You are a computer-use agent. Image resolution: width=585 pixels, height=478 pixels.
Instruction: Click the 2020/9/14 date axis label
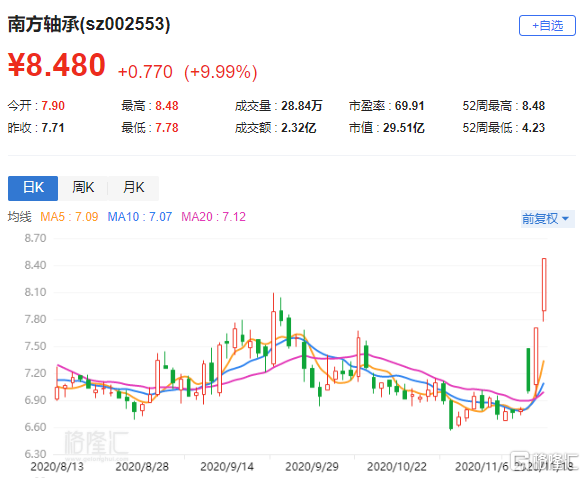[227, 467]
